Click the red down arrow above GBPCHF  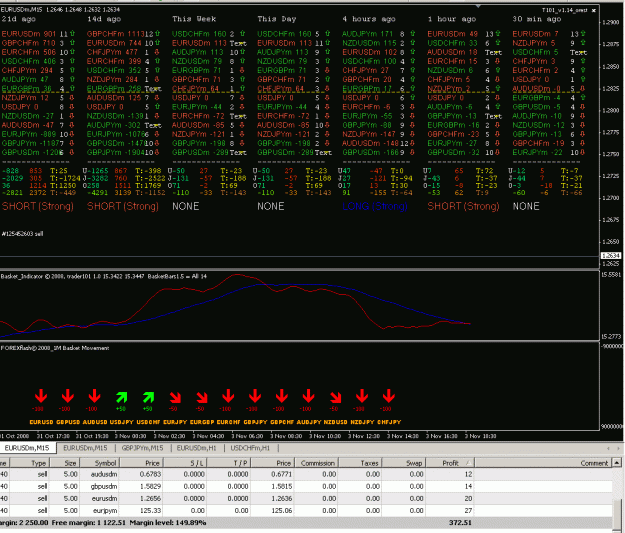[x=282, y=396]
